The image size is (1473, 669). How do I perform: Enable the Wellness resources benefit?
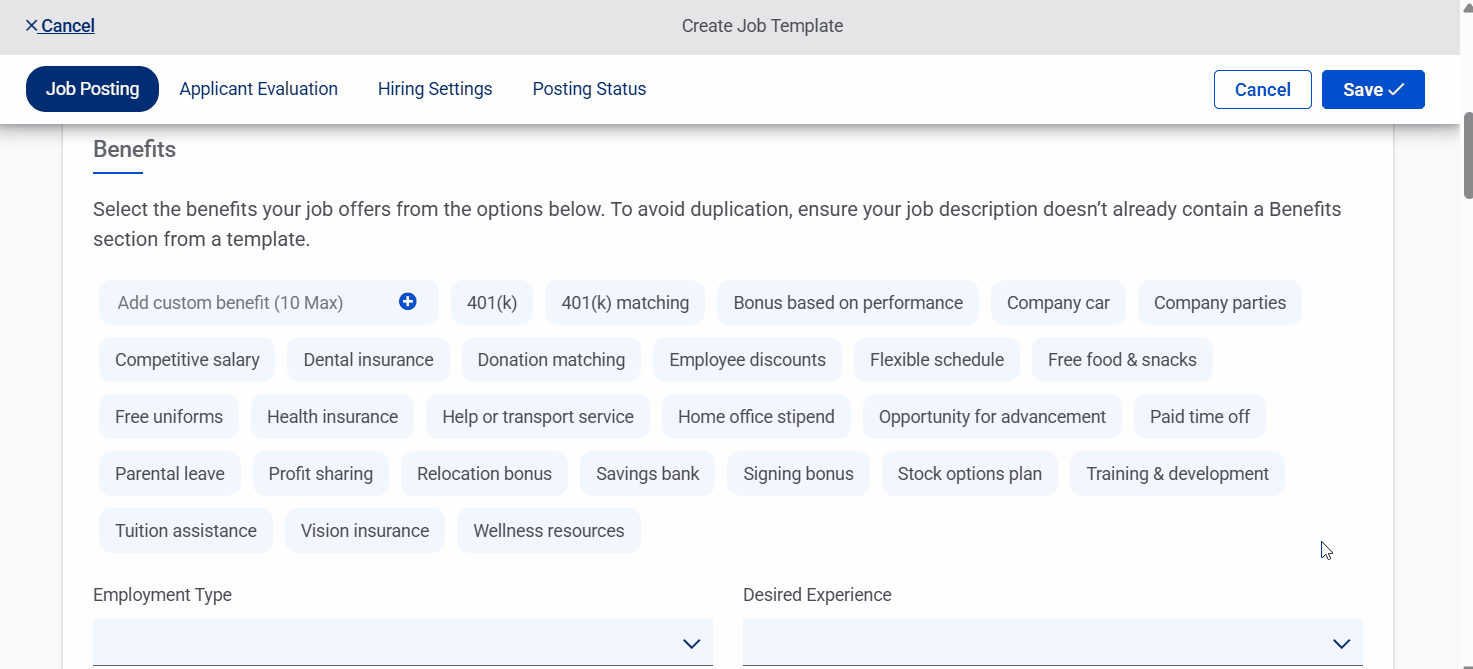coord(548,530)
